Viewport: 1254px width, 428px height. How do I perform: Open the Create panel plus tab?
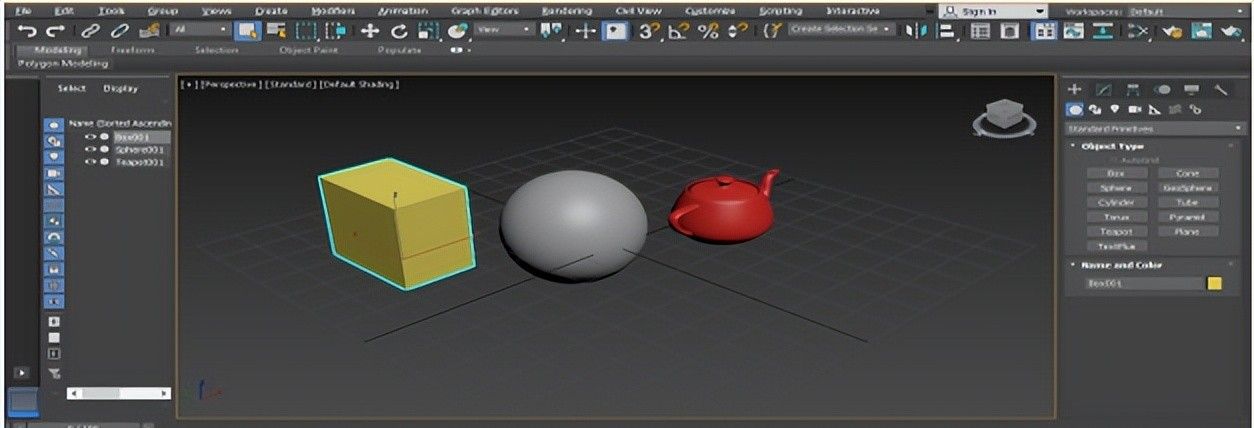[x=1076, y=90]
